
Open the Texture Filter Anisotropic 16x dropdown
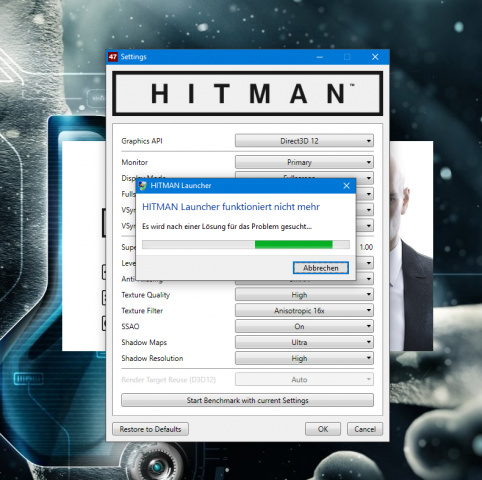[304, 311]
